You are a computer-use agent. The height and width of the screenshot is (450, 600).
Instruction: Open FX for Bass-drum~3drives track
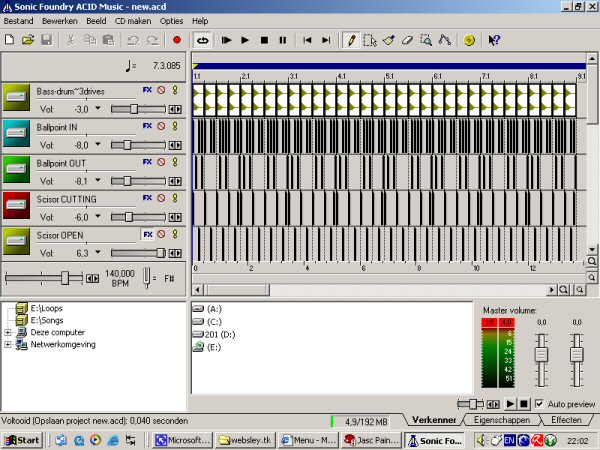click(x=147, y=90)
